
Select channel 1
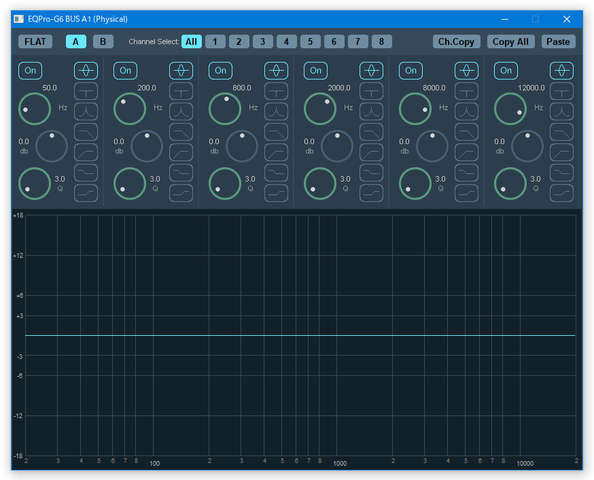(215, 42)
